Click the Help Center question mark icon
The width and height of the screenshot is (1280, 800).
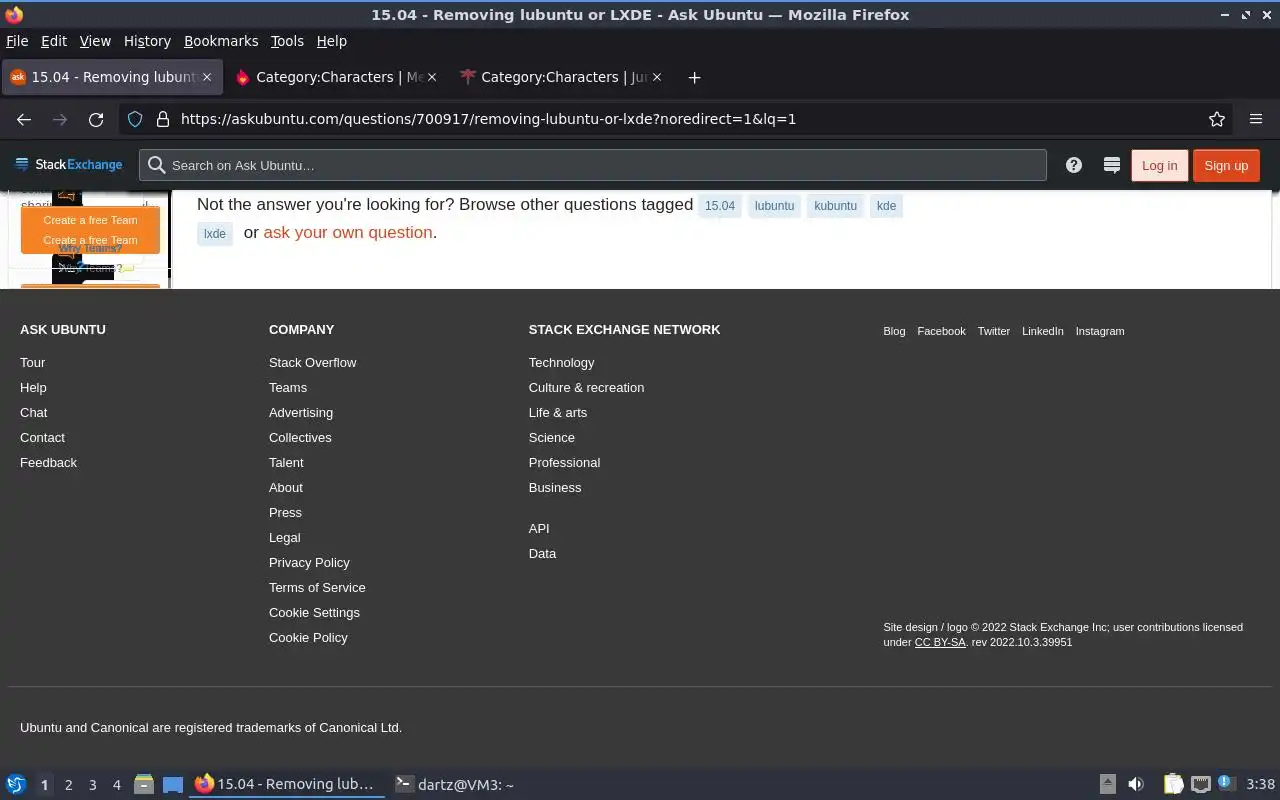1074,165
